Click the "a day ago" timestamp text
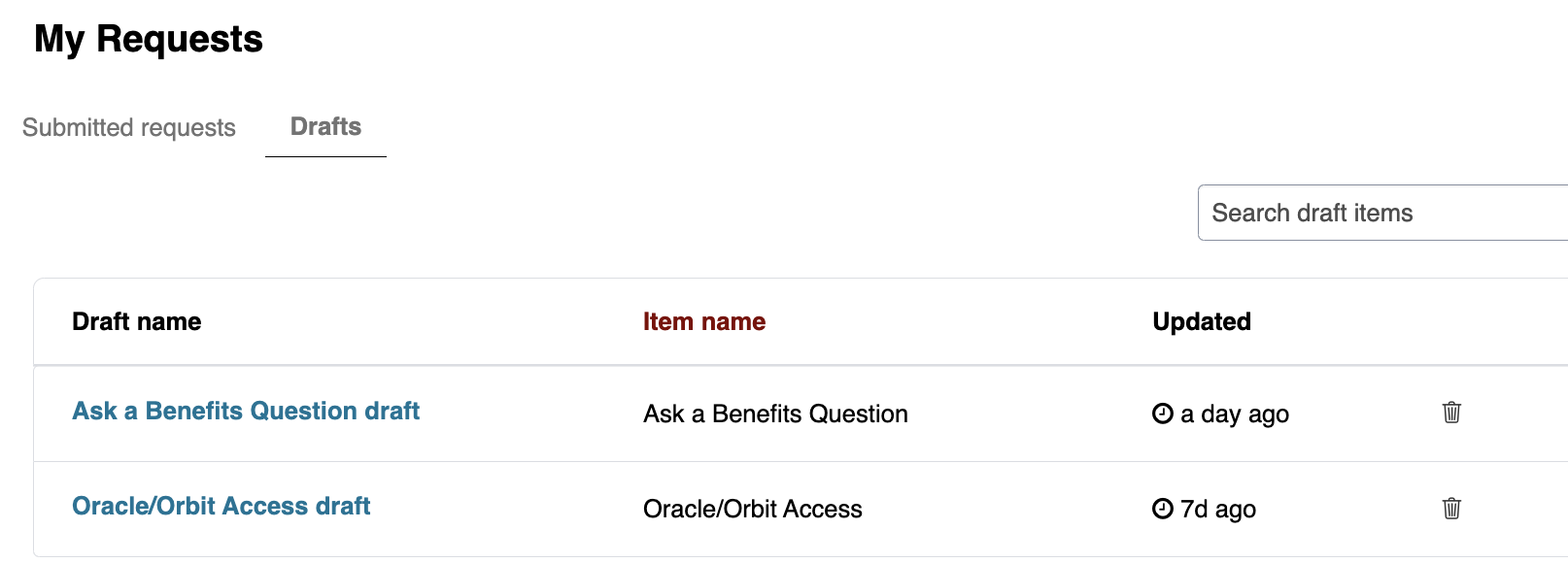 click(x=1235, y=414)
